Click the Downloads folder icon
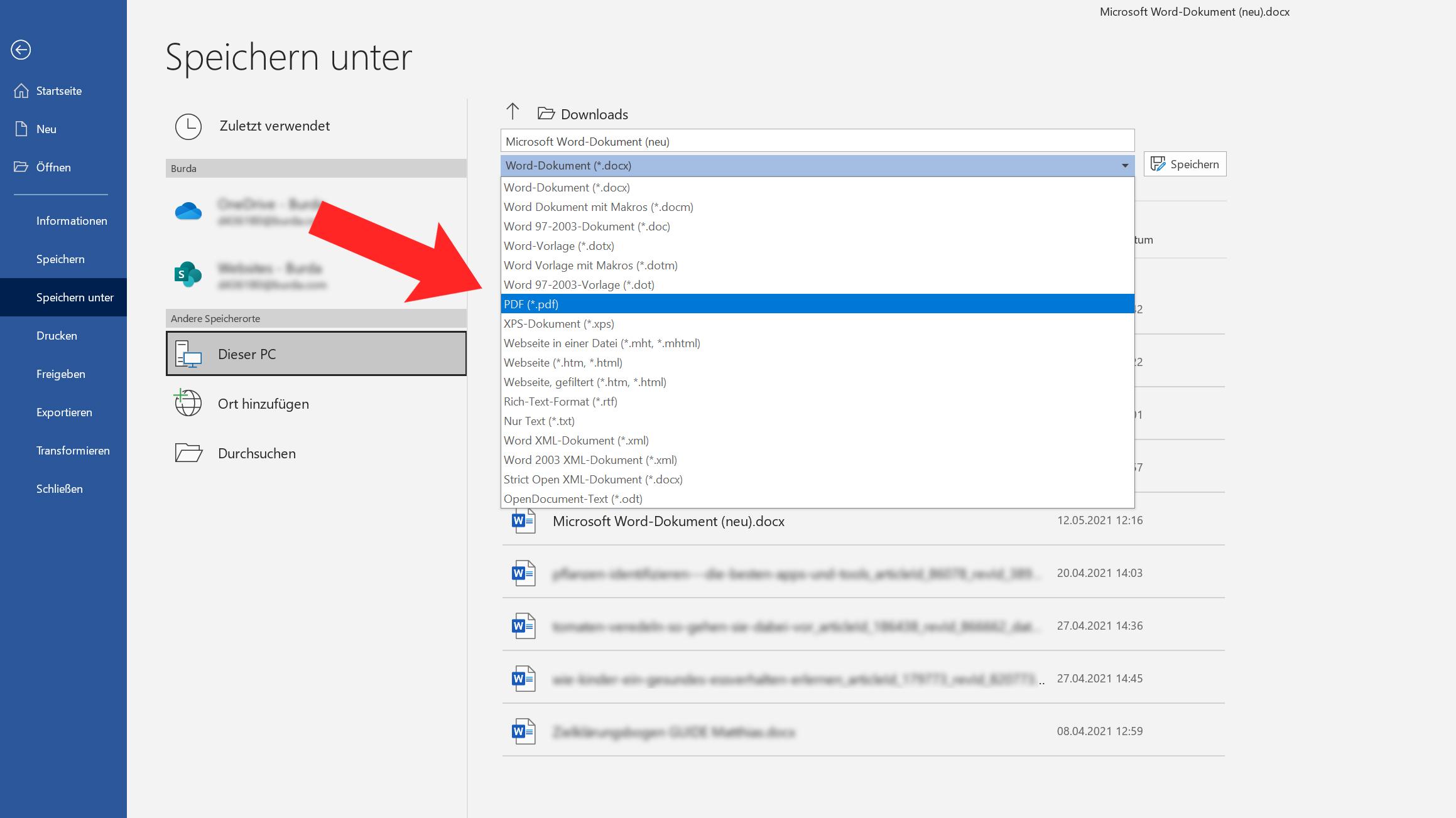 tap(545, 113)
